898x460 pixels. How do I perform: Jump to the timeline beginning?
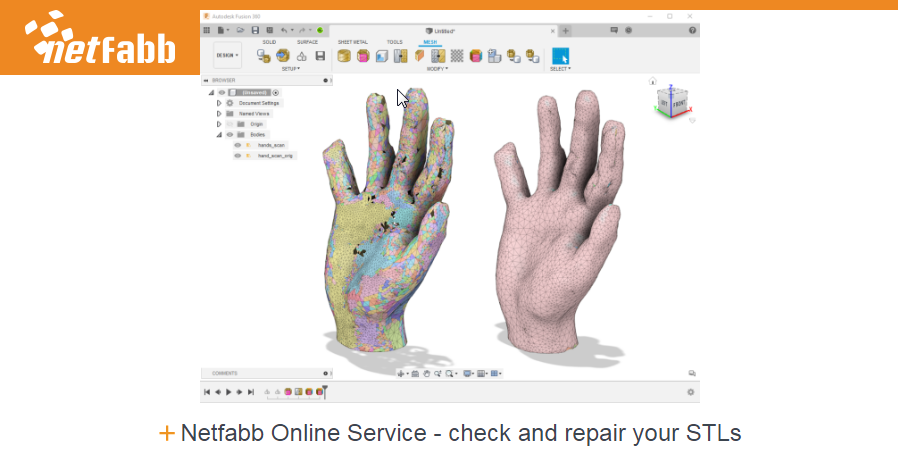[x=207, y=392]
